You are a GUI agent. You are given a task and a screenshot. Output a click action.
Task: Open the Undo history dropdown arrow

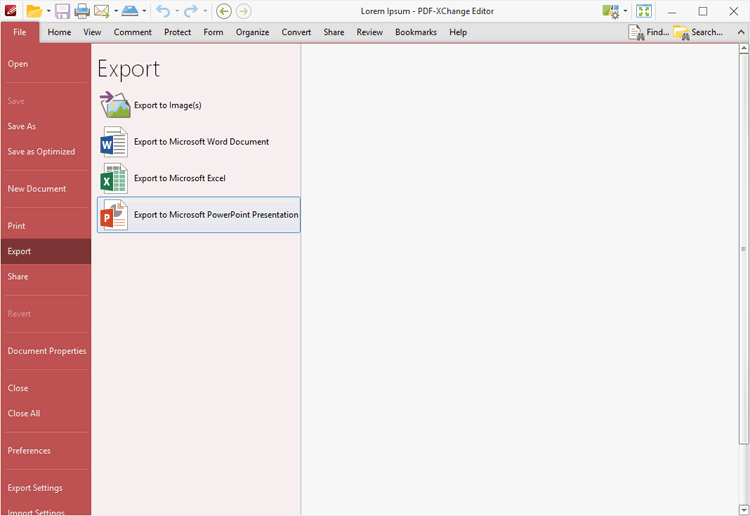177,11
